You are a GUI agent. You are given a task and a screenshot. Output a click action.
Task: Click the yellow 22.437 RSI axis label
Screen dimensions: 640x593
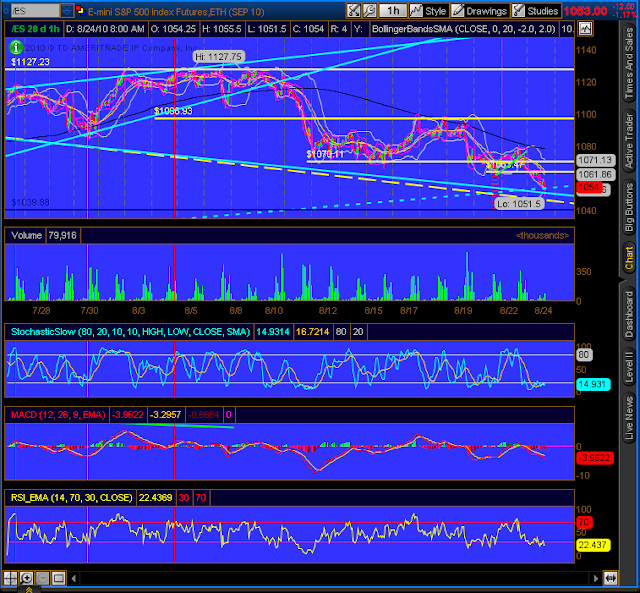(592, 545)
